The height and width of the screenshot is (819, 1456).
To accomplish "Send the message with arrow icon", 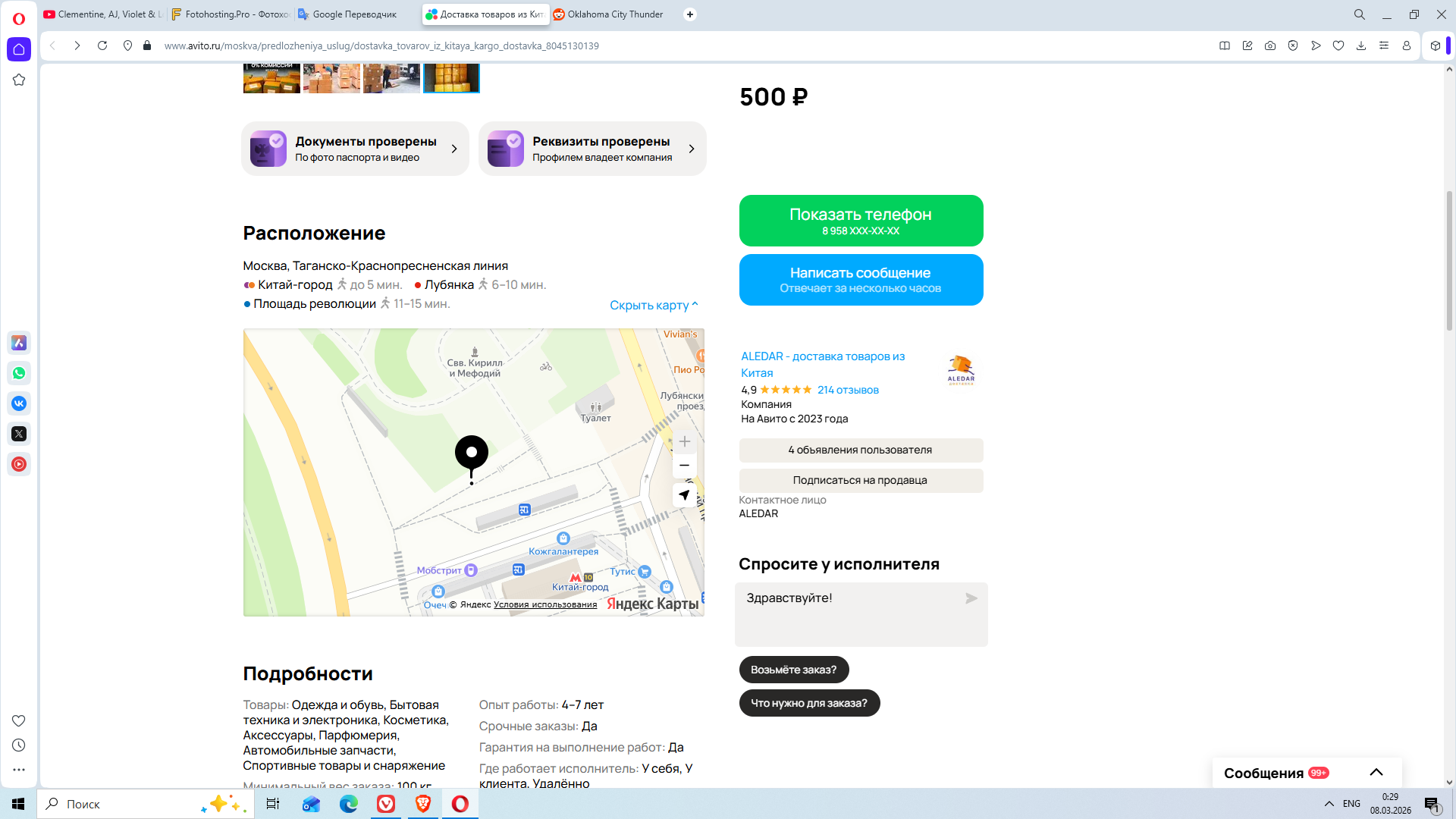I will tap(971, 598).
